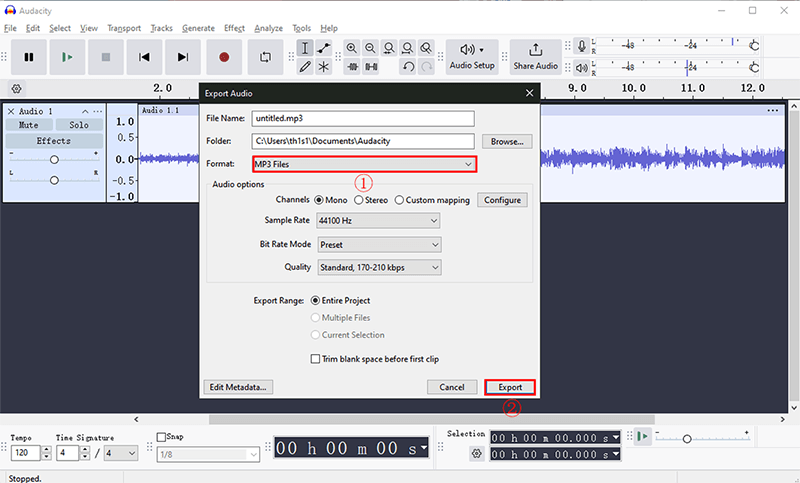Open Share Audio from toolbar
This screenshot has height=483, width=800.
pyautogui.click(x=535, y=56)
